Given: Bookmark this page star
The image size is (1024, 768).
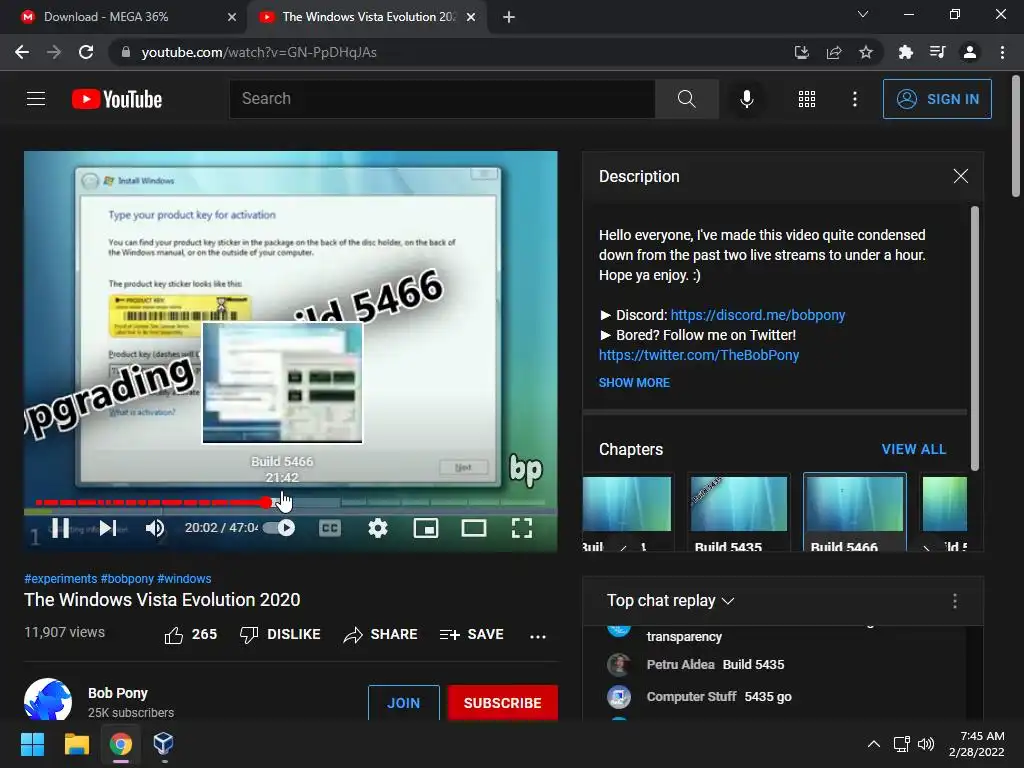Looking at the screenshot, I should click(x=865, y=52).
